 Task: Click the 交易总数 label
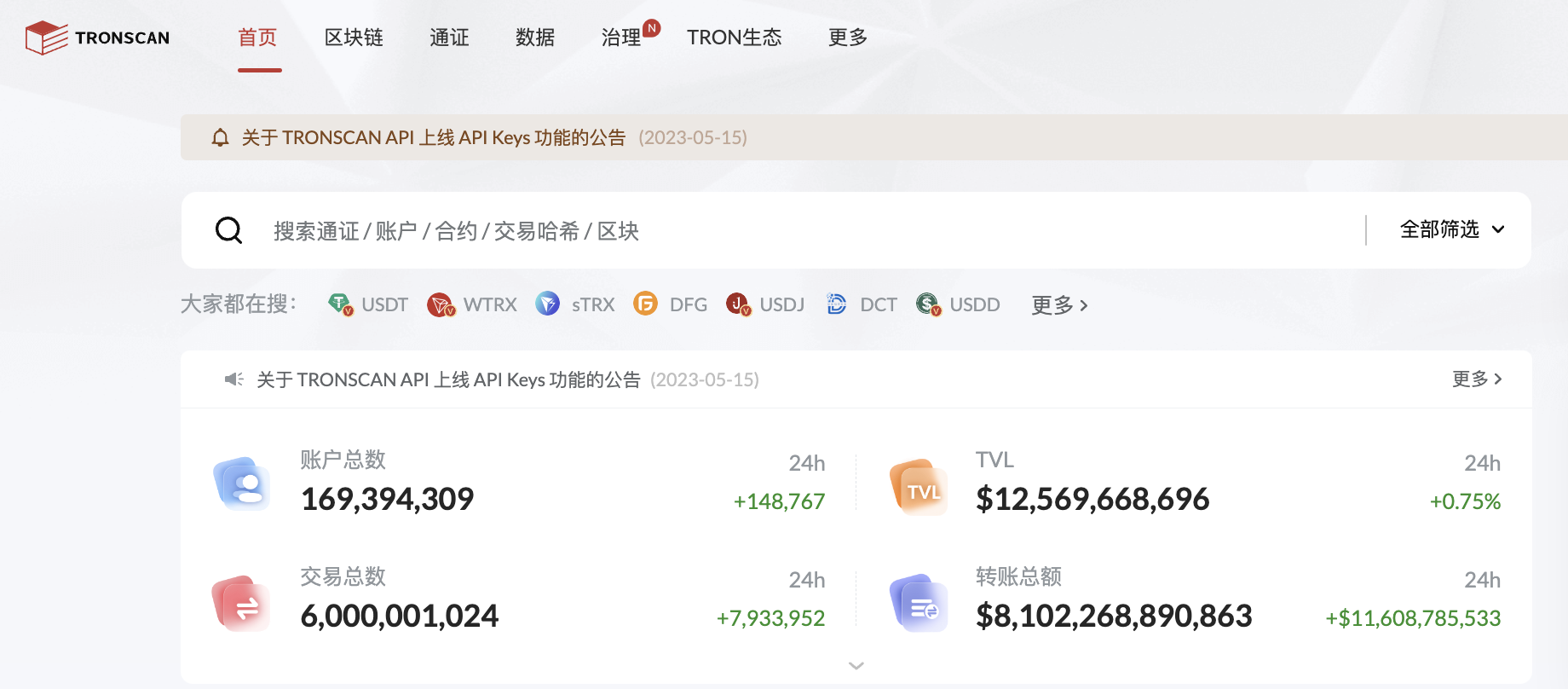(x=343, y=576)
